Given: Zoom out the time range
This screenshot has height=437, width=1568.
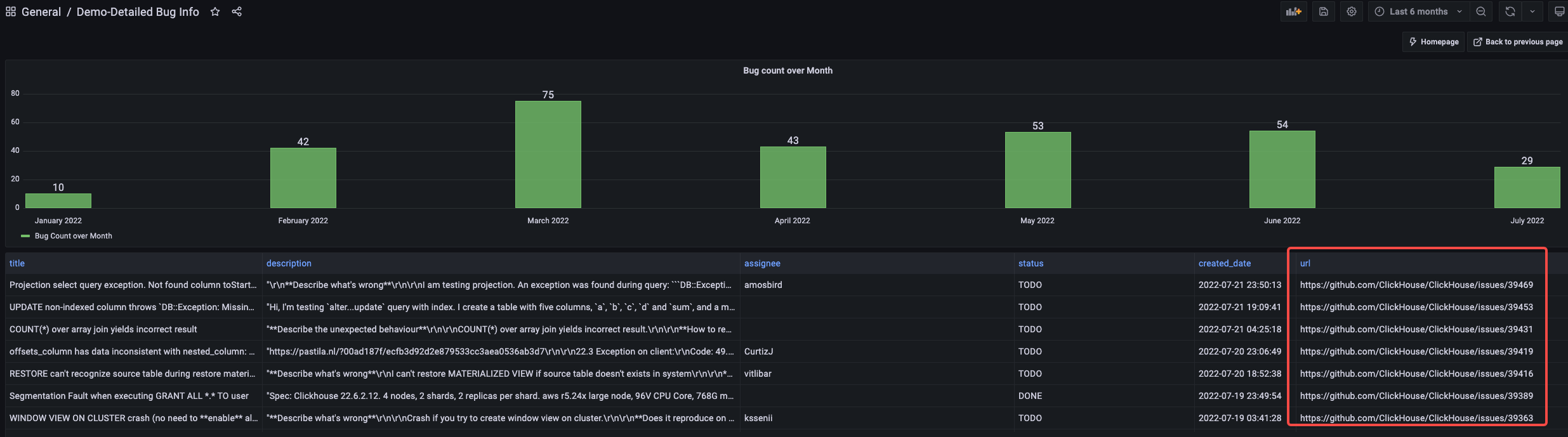Looking at the screenshot, I should [x=1481, y=11].
